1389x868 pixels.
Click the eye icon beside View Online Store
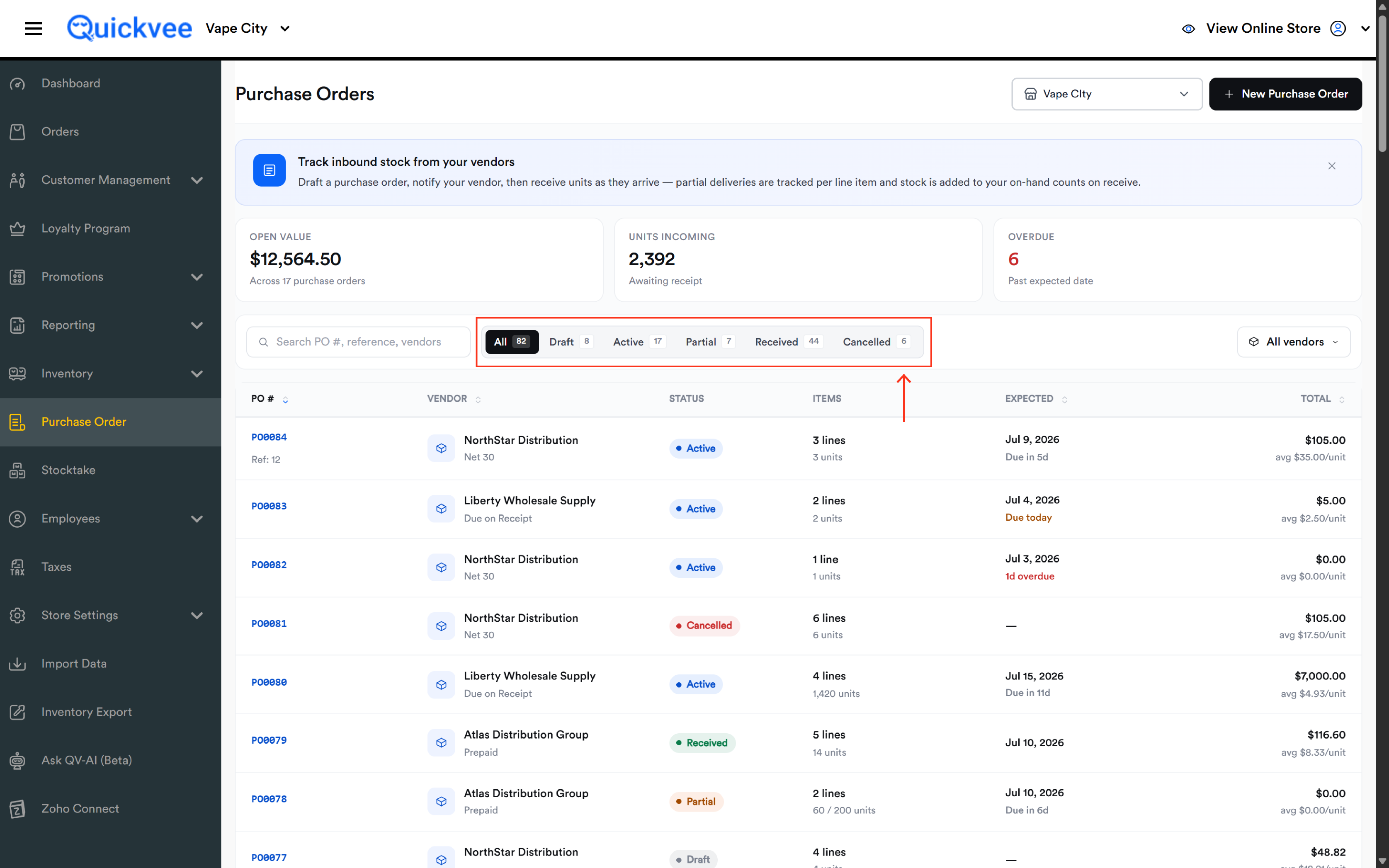1188,29
